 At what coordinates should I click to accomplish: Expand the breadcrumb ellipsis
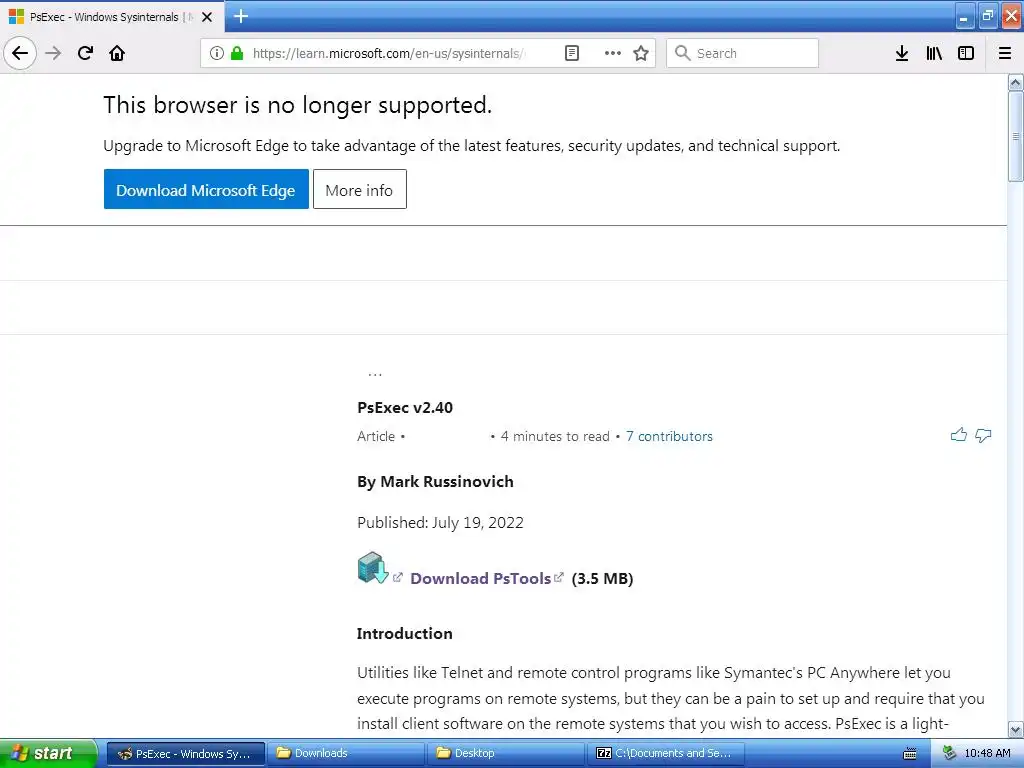click(x=375, y=374)
